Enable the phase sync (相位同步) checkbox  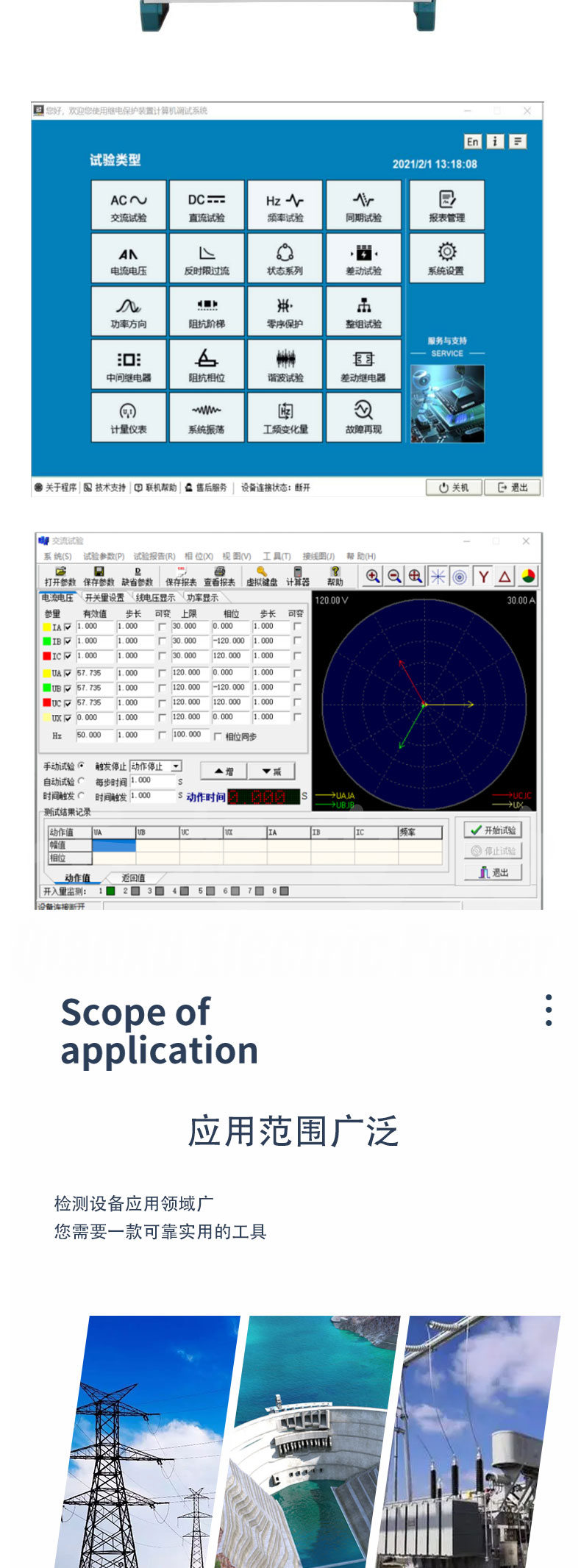(x=218, y=736)
